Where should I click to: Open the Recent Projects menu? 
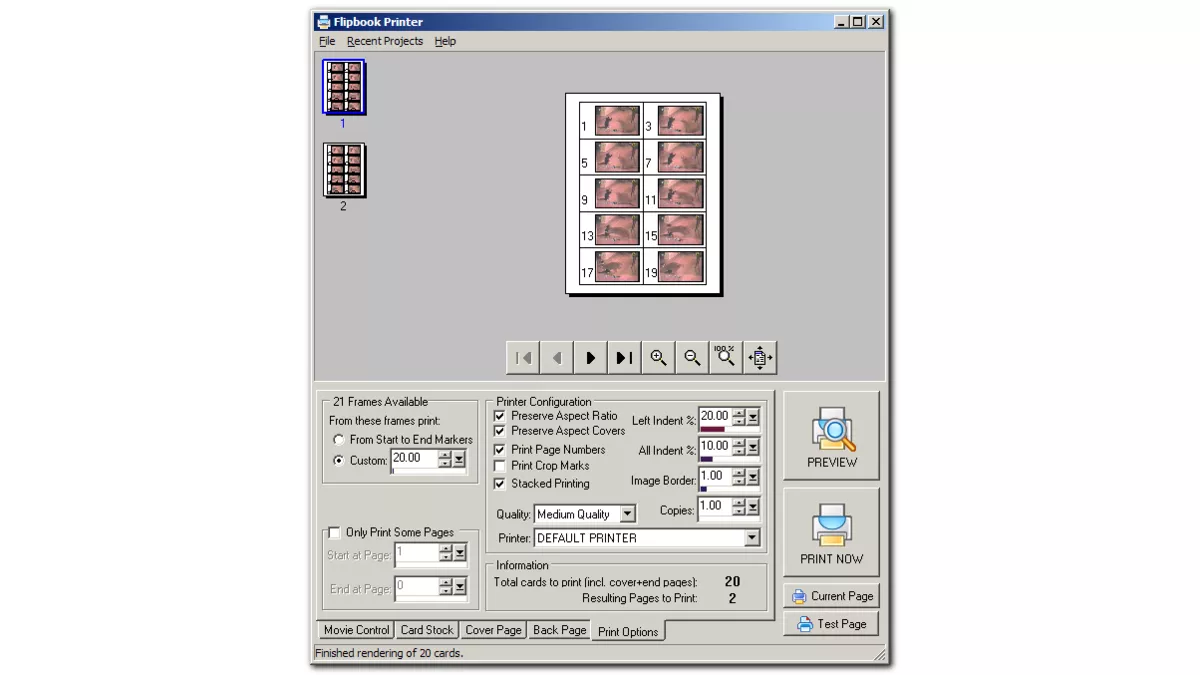click(x=385, y=41)
